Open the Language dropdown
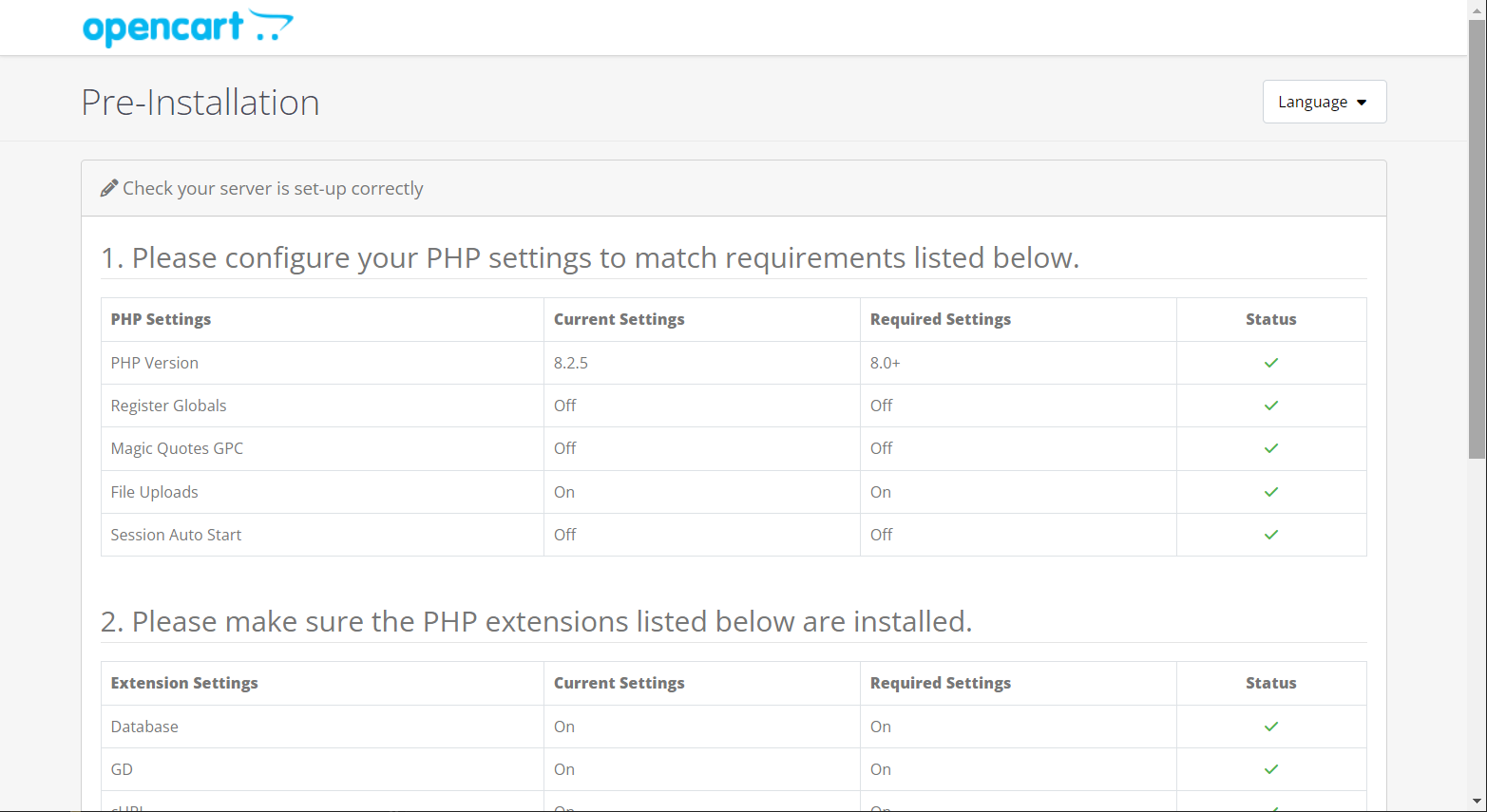Screen dimensions: 1487x812 click(x=1324, y=102)
